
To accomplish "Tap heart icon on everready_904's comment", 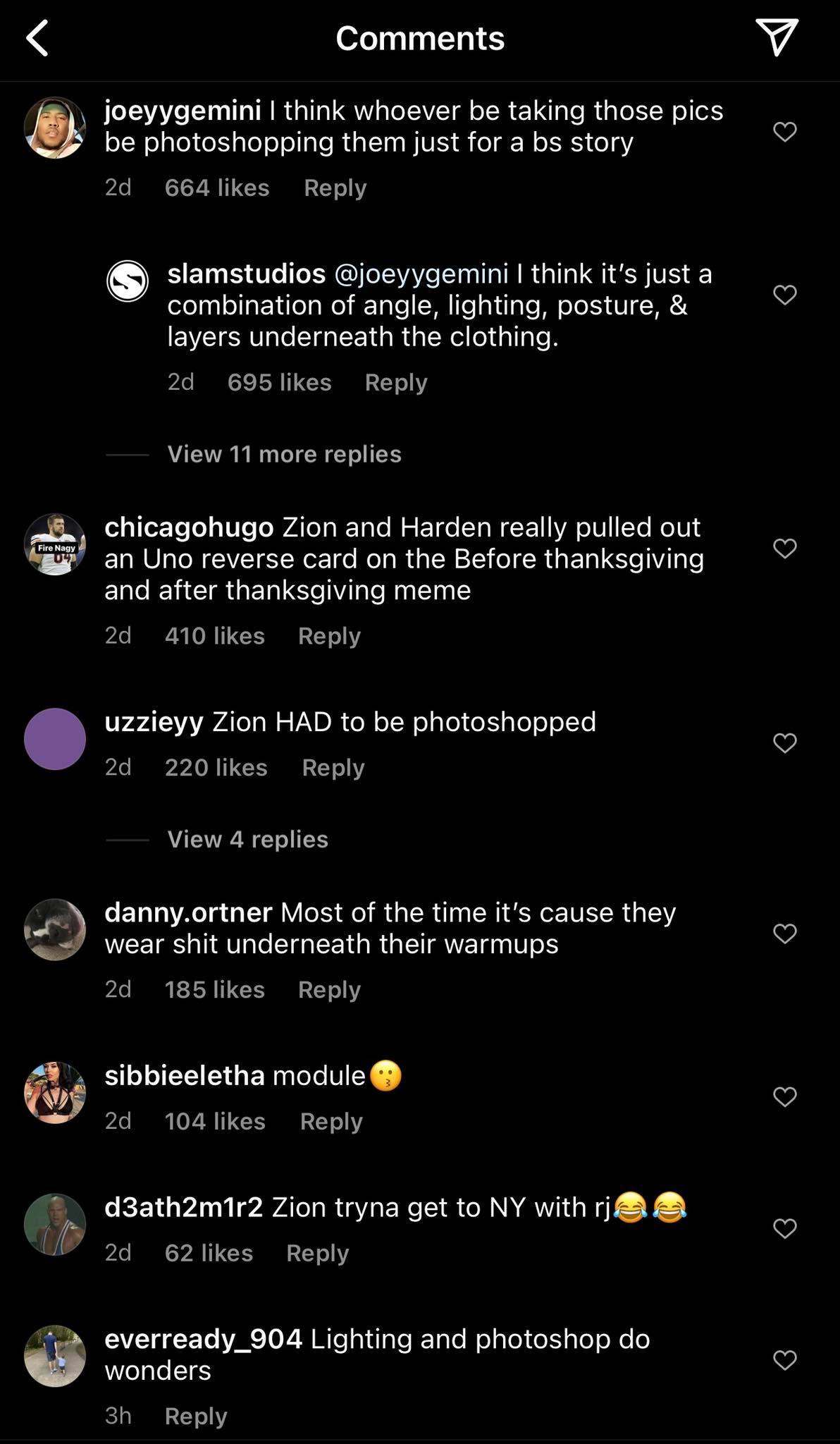I will click(x=784, y=1360).
